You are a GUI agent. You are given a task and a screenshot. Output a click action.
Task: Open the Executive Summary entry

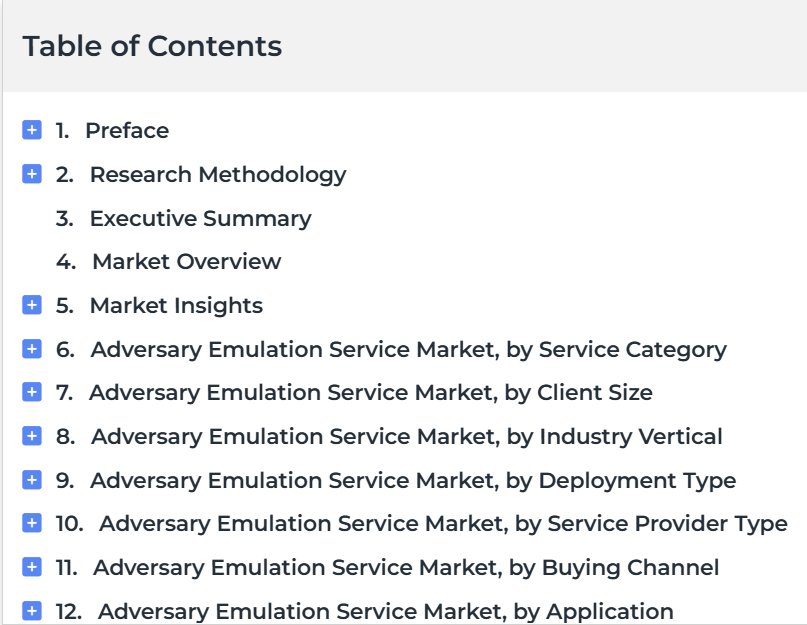pyautogui.click(x=201, y=219)
